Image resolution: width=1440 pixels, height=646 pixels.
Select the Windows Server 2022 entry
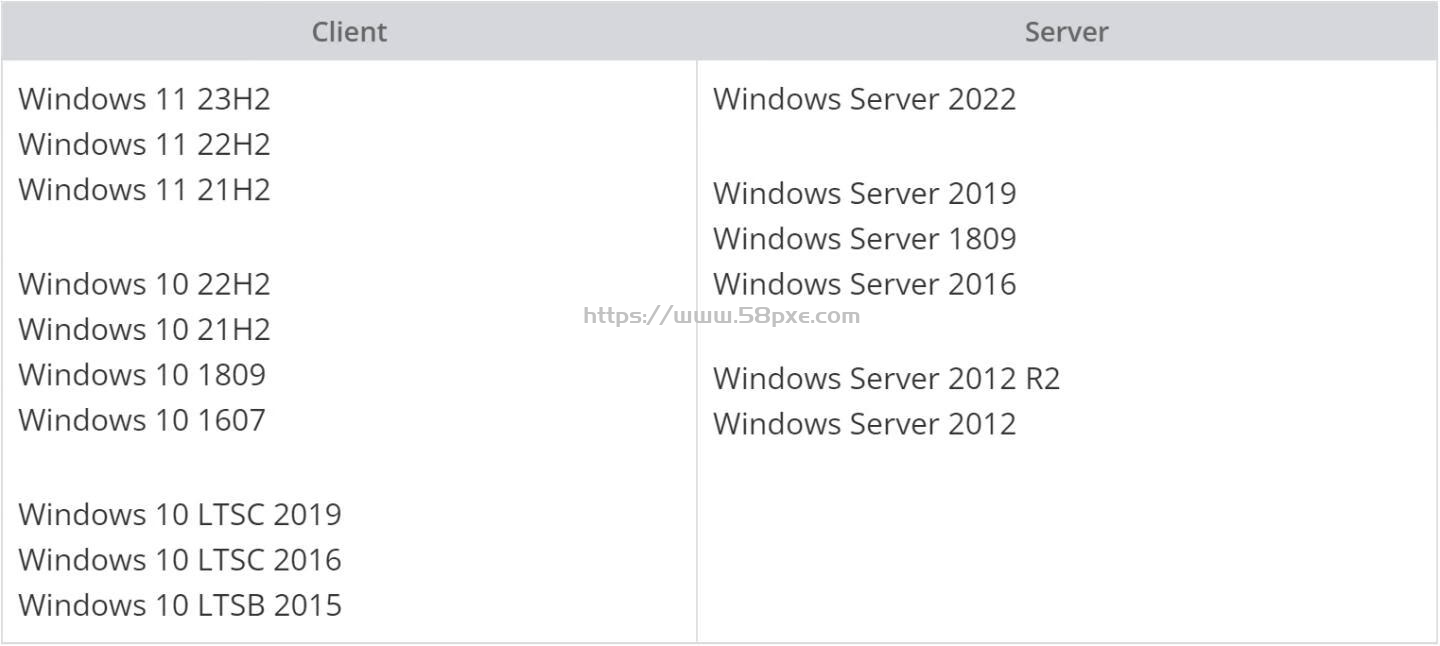pyautogui.click(x=865, y=99)
